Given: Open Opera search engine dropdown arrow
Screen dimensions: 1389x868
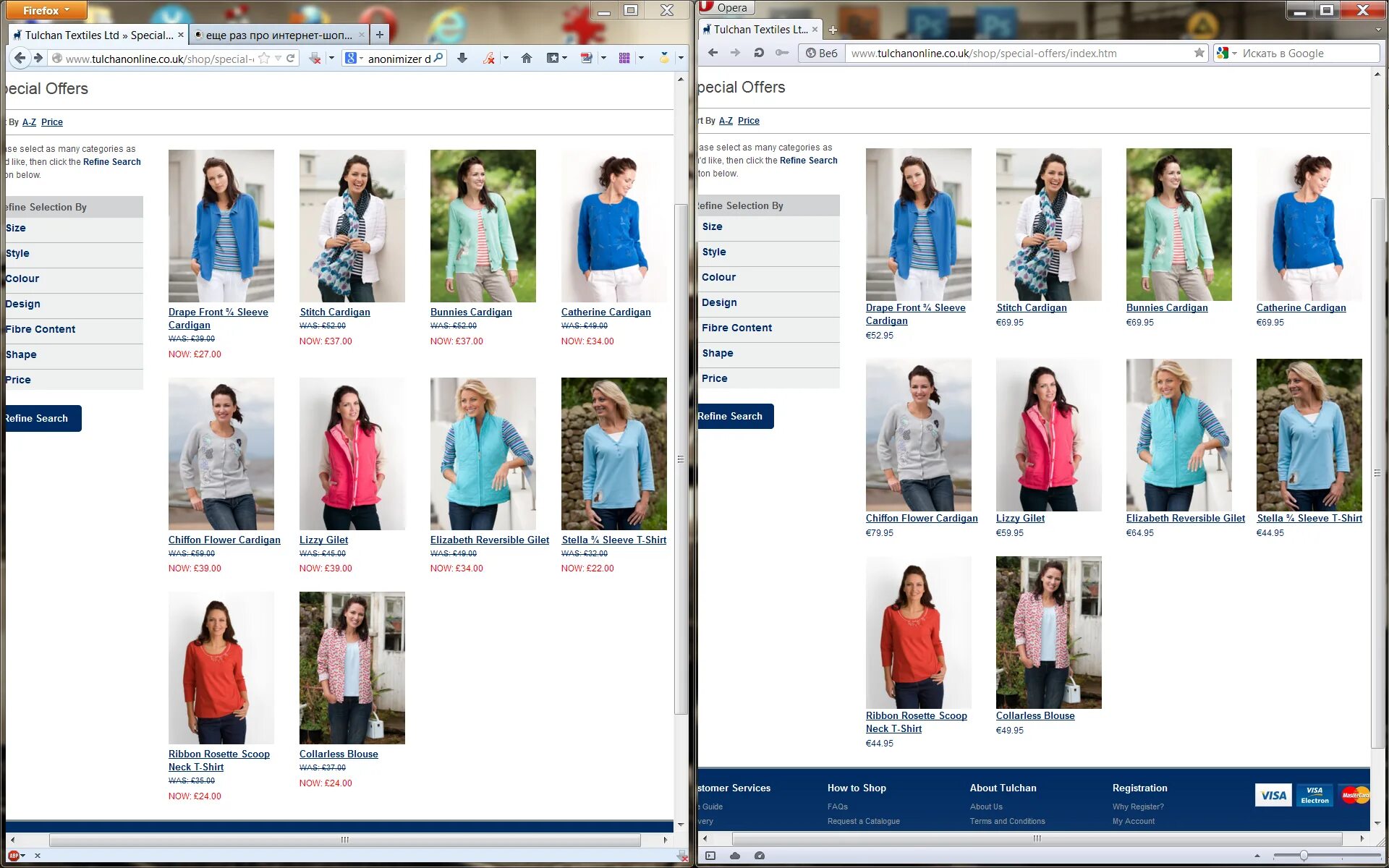Looking at the screenshot, I should pos(1234,53).
